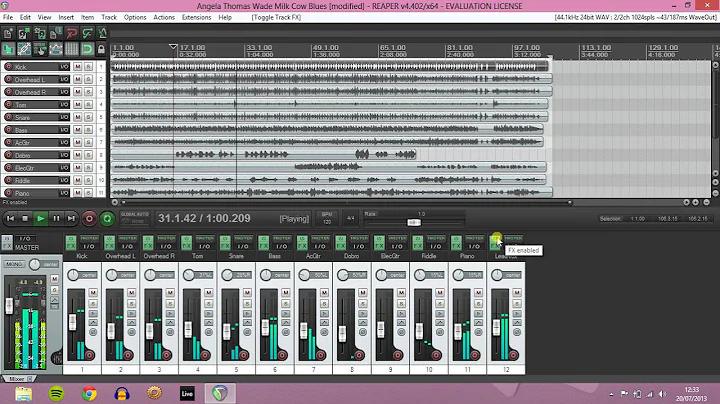Solo the Snare track in track panel
This screenshot has height=404, width=720.
tap(88, 117)
